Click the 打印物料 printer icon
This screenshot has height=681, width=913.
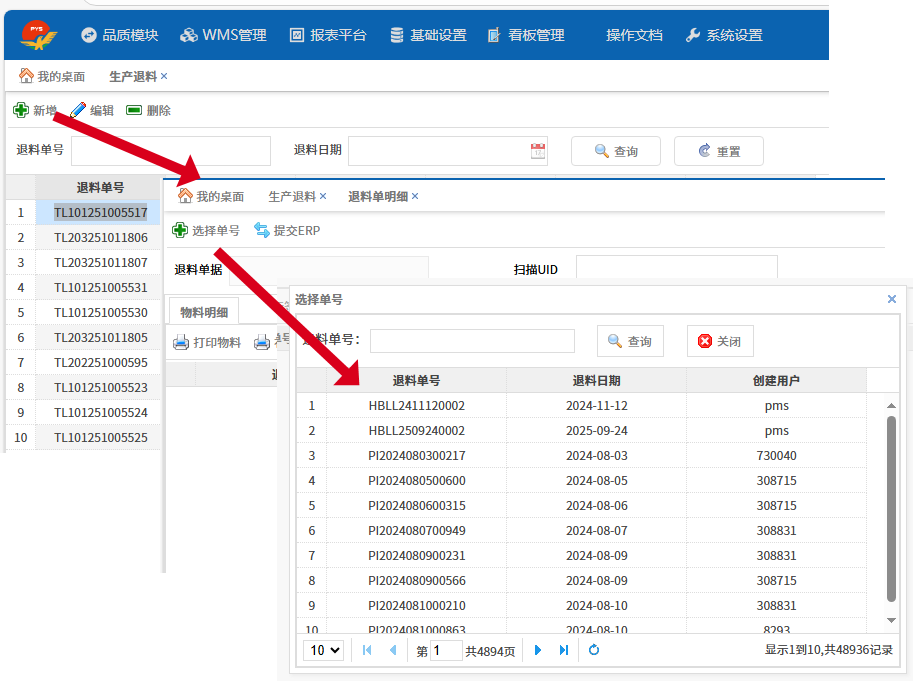click(x=181, y=342)
